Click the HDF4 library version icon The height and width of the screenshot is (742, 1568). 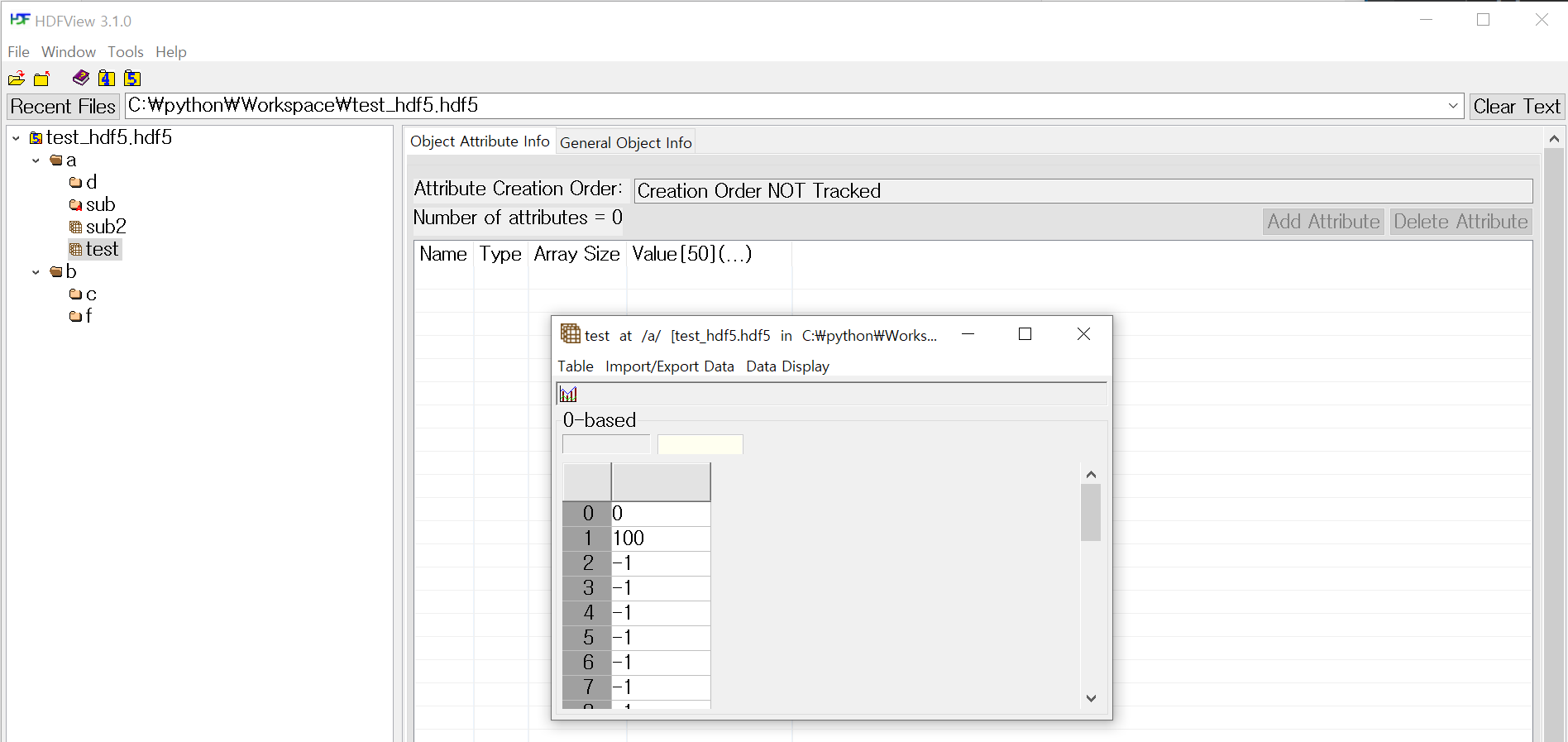[x=107, y=79]
